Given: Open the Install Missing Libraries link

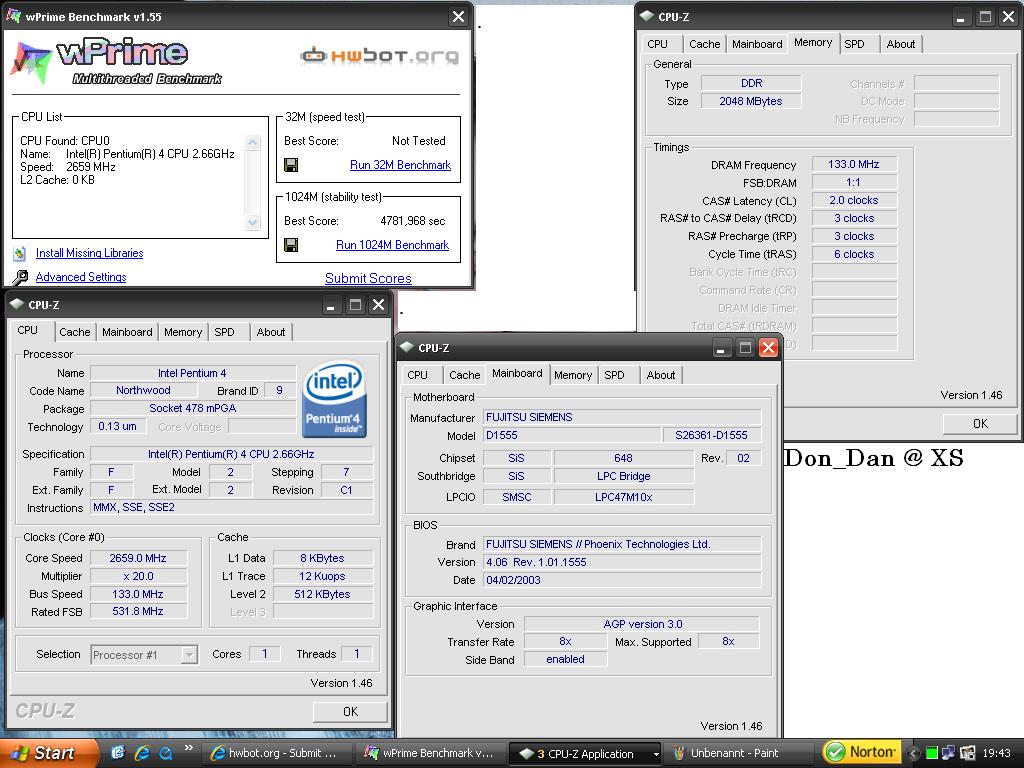Looking at the screenshot, I should click(x=89, y=253).
